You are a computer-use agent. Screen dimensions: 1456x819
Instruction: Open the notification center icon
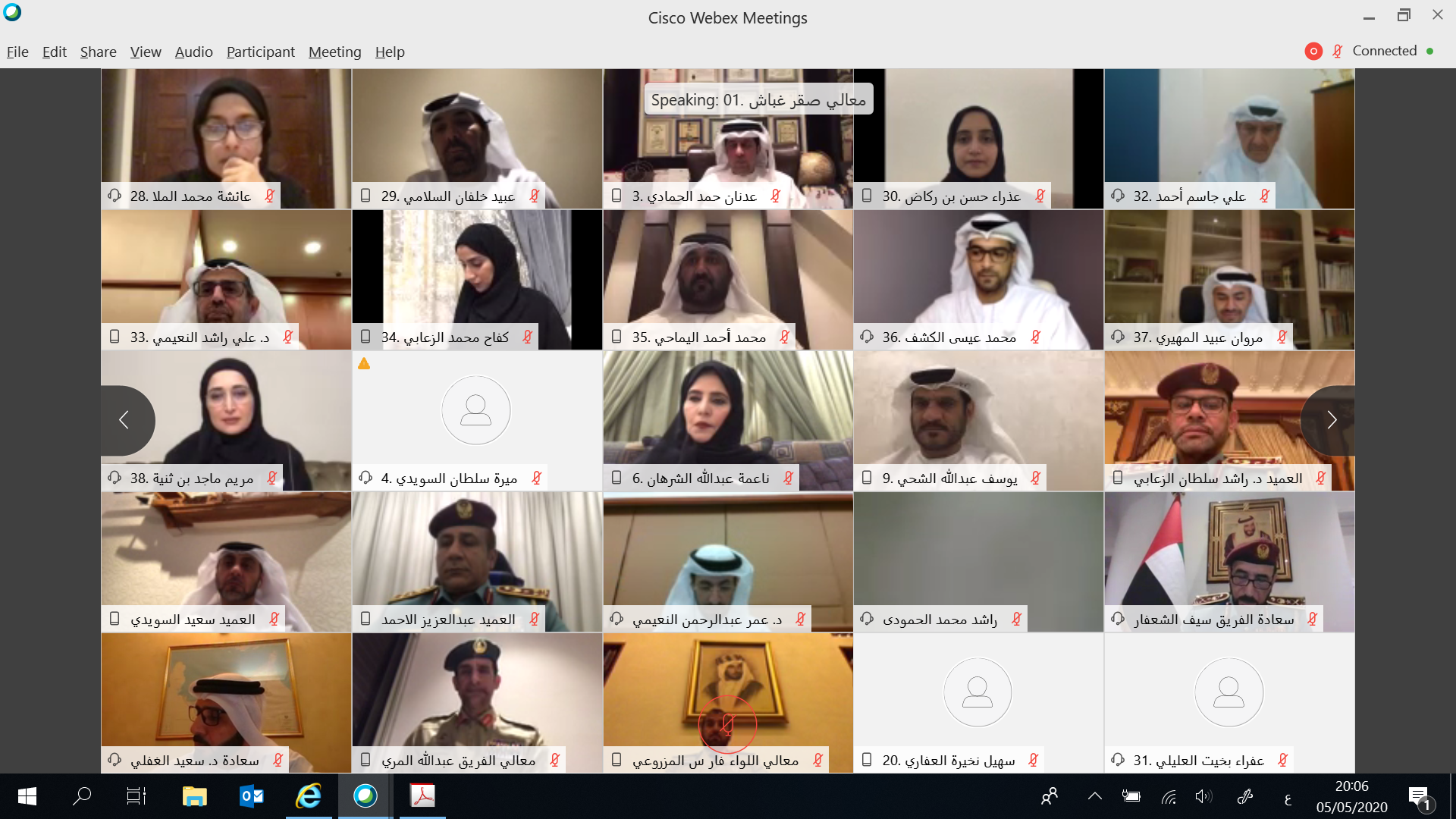click(1420, 797)
